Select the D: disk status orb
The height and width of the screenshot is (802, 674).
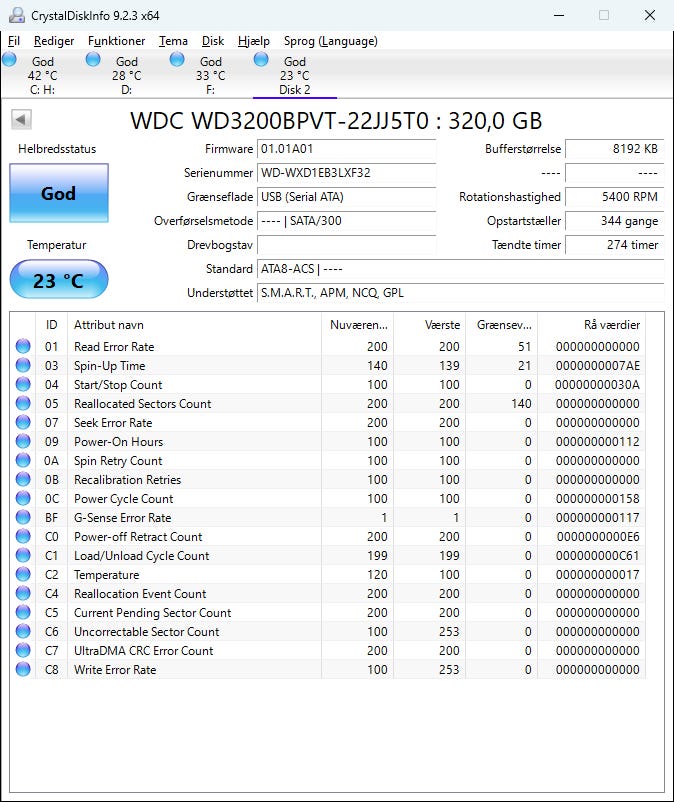coord(93,59)
